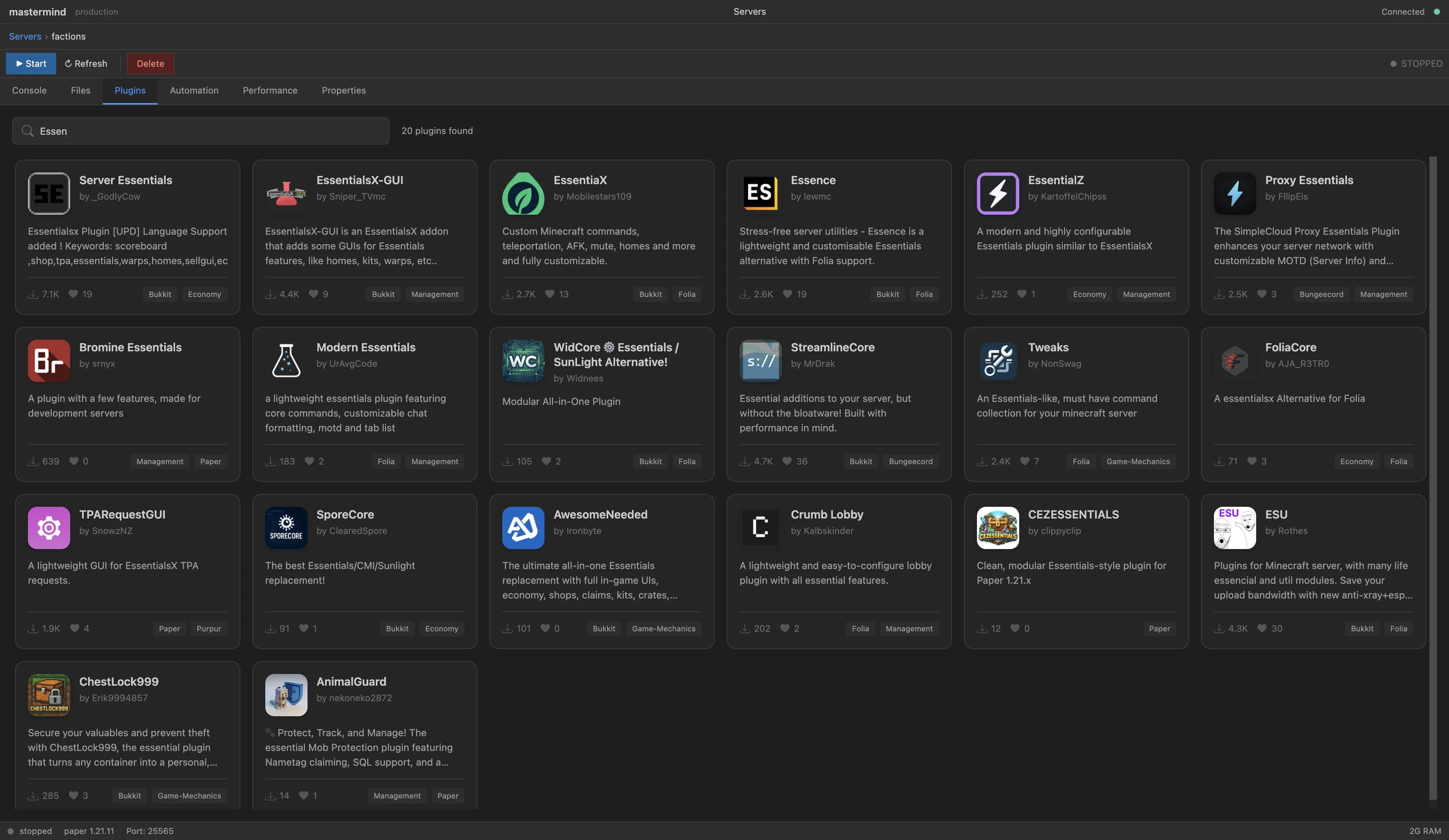Open the Crumb Lobby plugin title
Viewport: 1449px width, 840px height.
coord(826,515)
